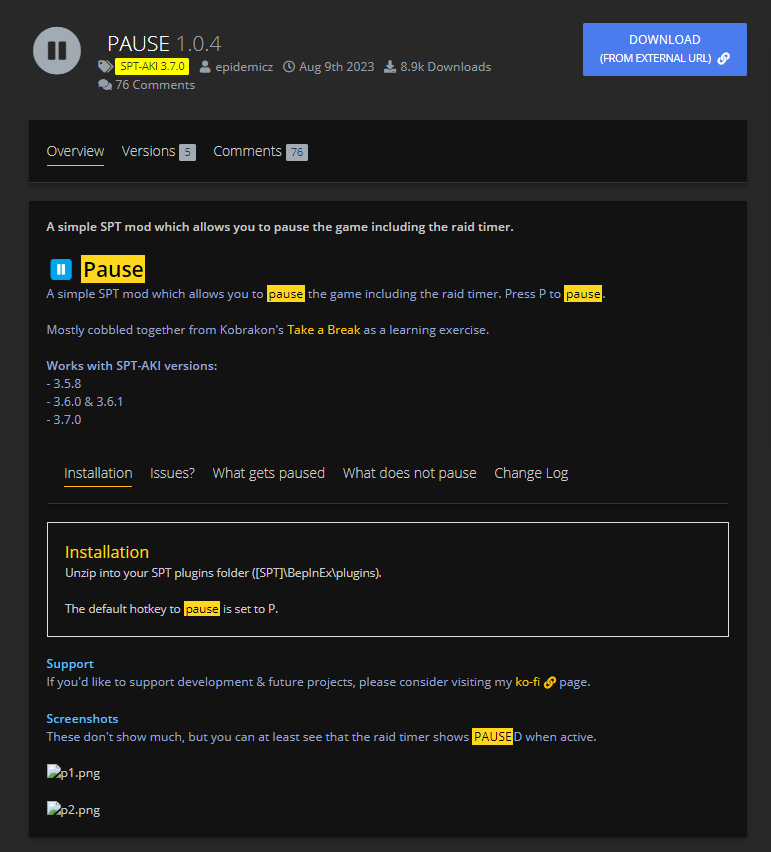Click the download icon beside 8.9k Downloads
Image resolution: width=771 pixels, height=852 pixels.
pos(390,67)
